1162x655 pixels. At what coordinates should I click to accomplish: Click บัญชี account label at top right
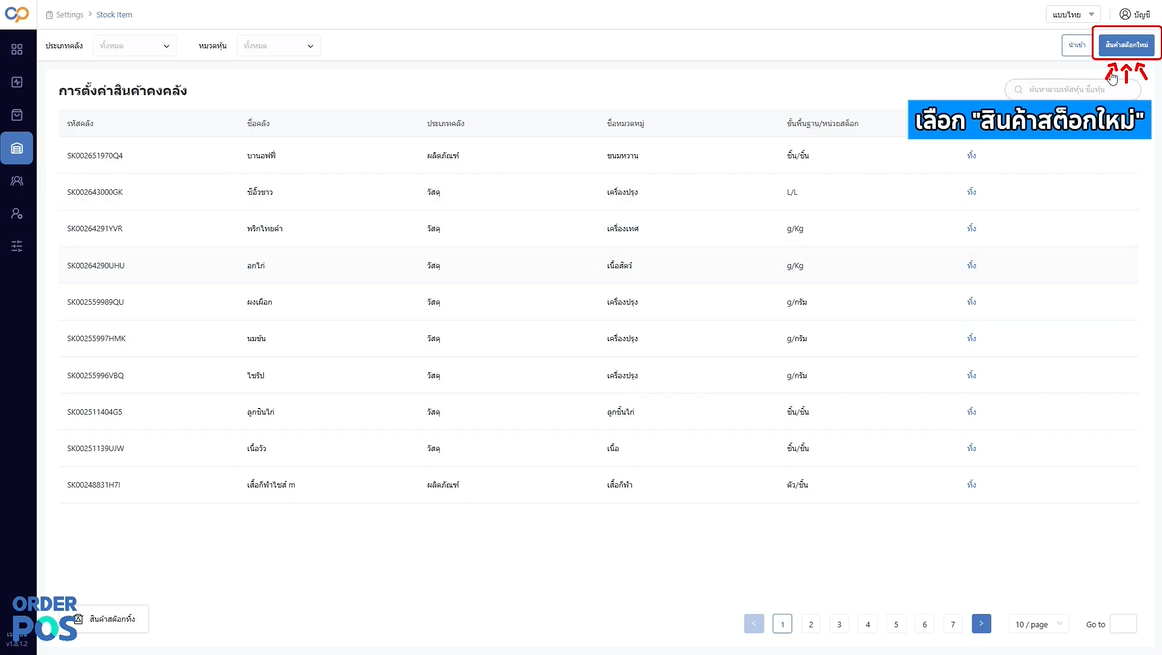click(1142, 15)
